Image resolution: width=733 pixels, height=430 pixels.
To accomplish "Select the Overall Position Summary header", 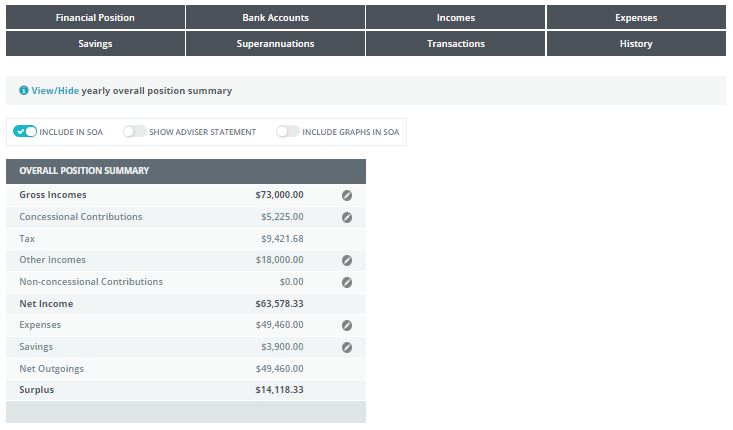I will click(186, 171).
